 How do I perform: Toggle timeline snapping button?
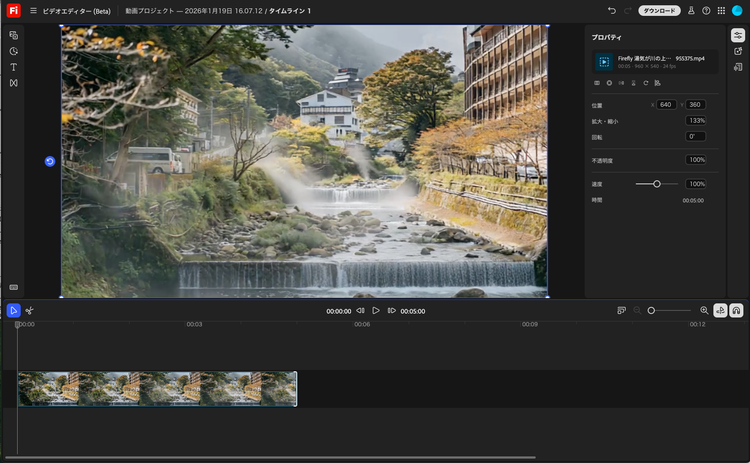click(720, 311)
